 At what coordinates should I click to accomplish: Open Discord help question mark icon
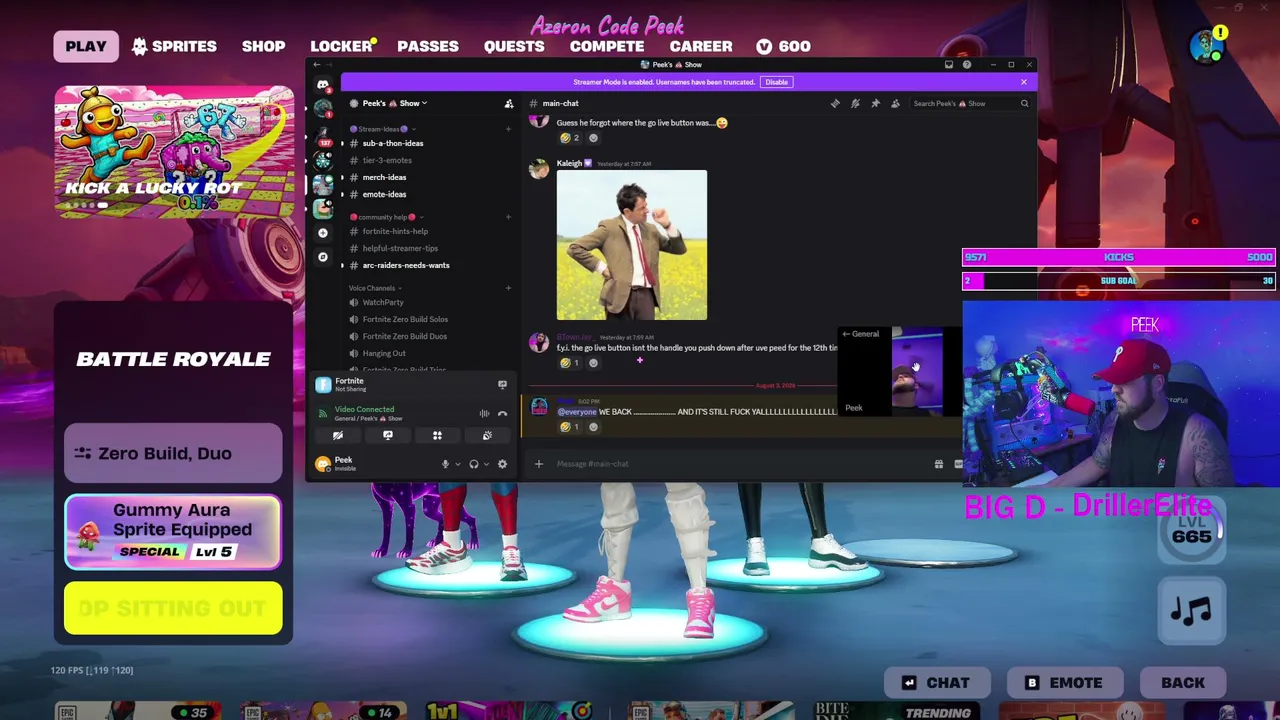[966, 65]
